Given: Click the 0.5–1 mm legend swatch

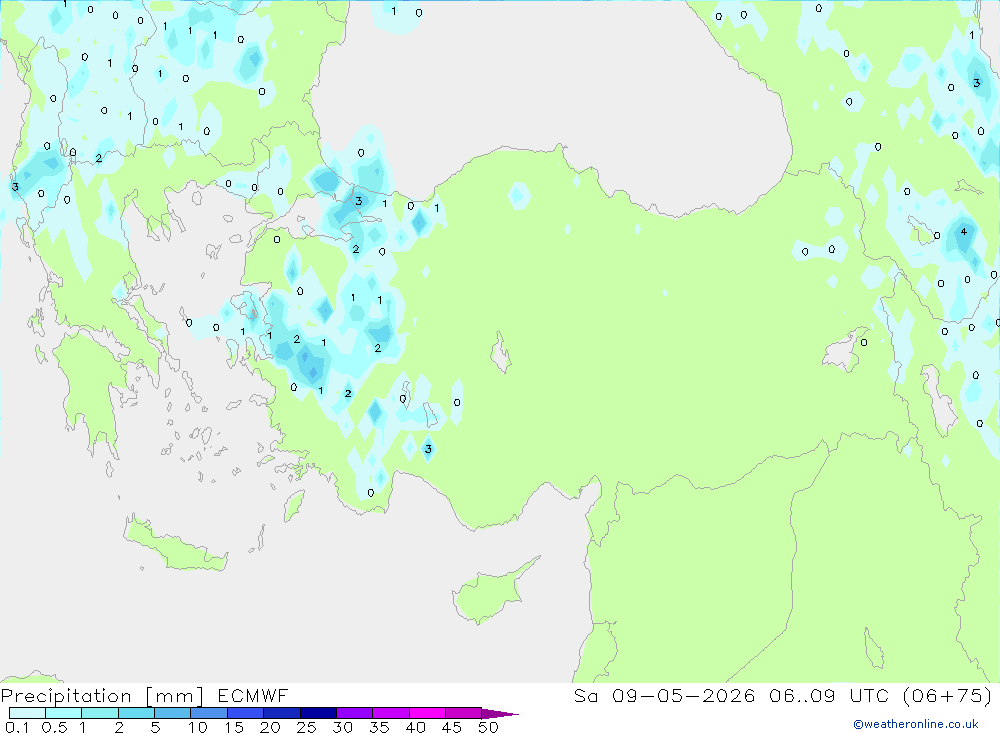Looking at the screenshot, I should click(x=64, y=713).
